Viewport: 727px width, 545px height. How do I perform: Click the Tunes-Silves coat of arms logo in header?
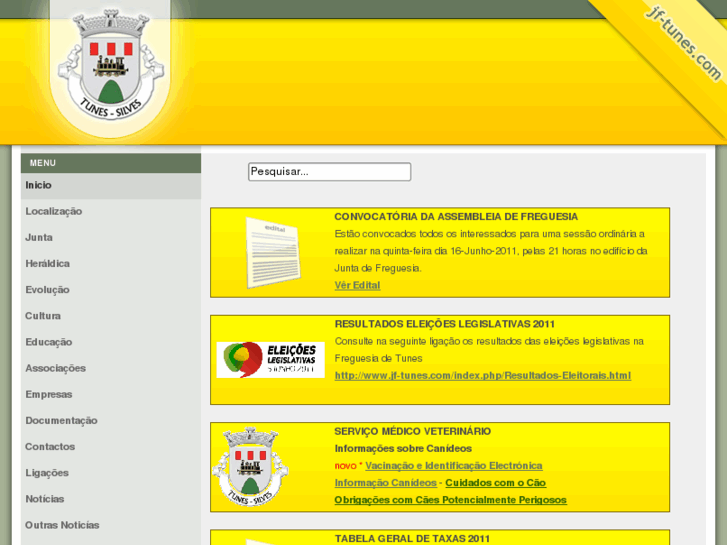point(110,65)
